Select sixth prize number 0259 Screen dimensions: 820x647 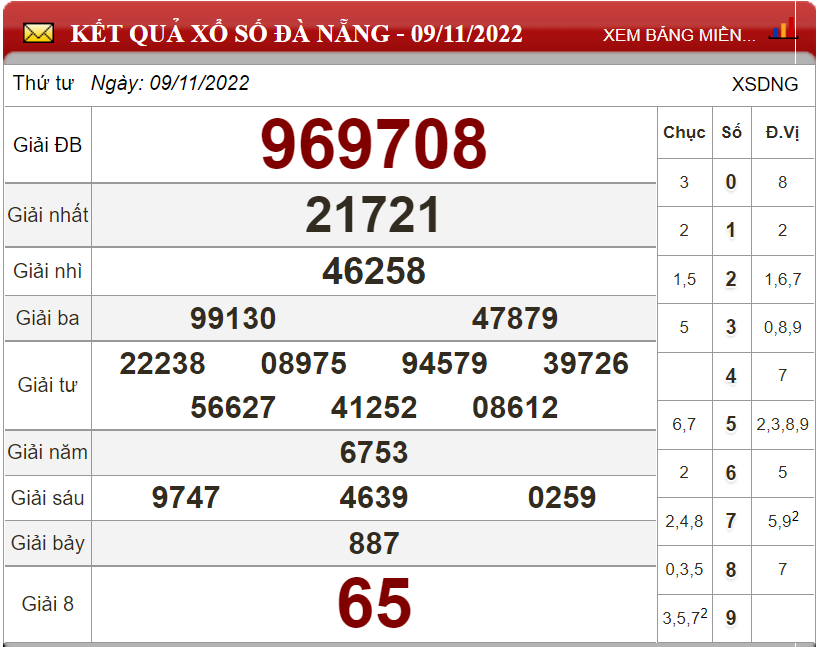pyautogui.click(x=562, y=497)
